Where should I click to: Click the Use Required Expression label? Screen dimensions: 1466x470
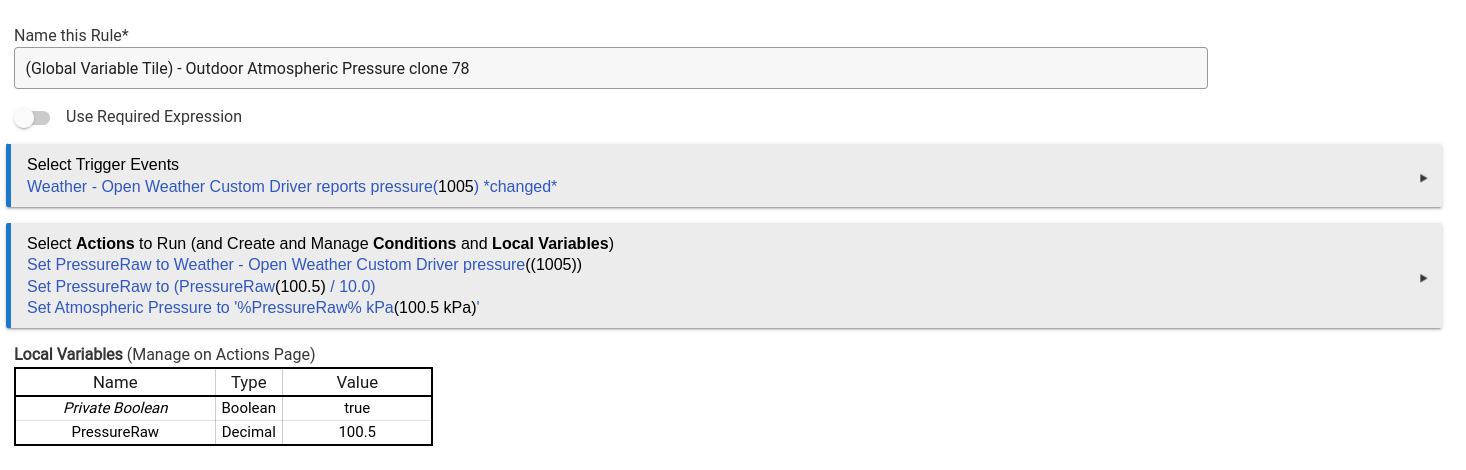[154, 117]
